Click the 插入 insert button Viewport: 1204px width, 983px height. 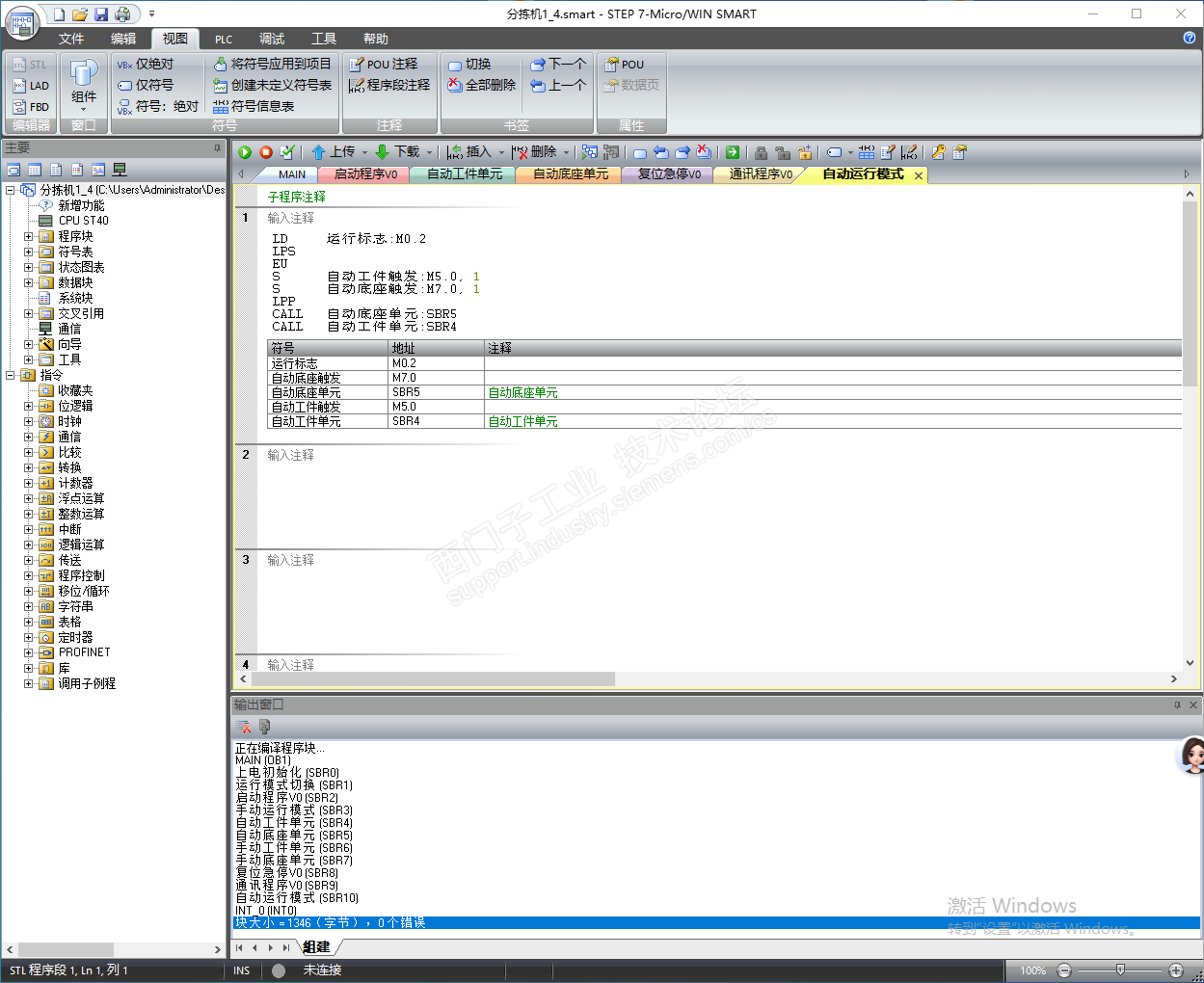(469, 152)
